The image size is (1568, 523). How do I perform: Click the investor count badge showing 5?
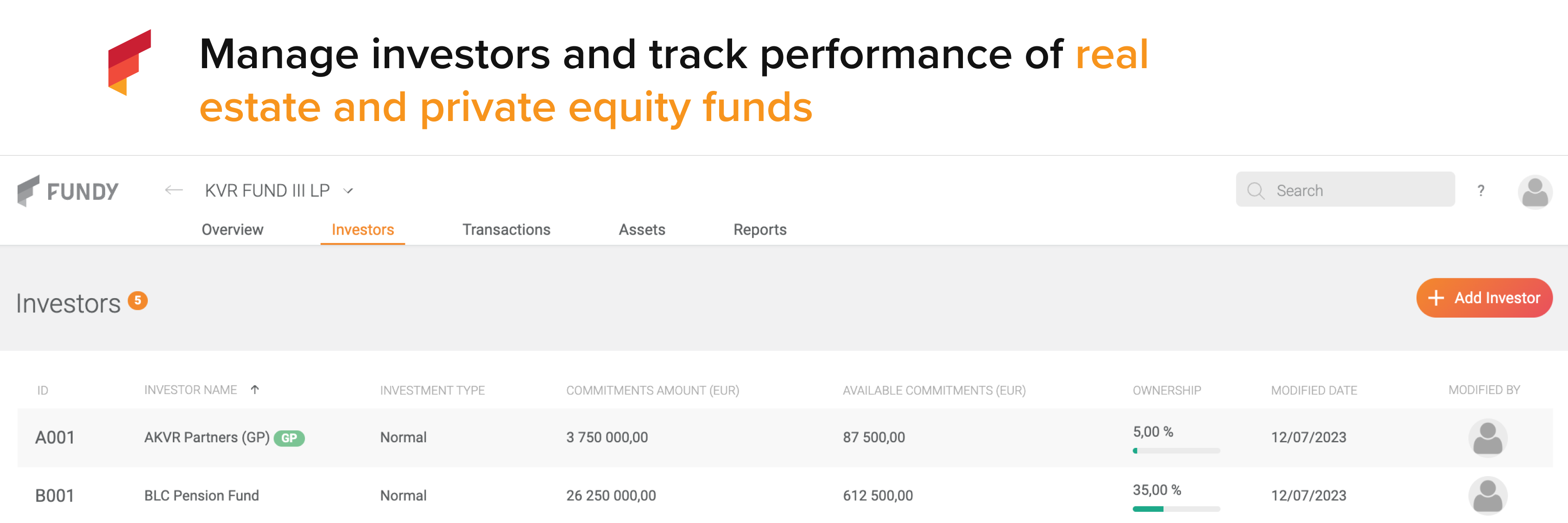[137, 300]
